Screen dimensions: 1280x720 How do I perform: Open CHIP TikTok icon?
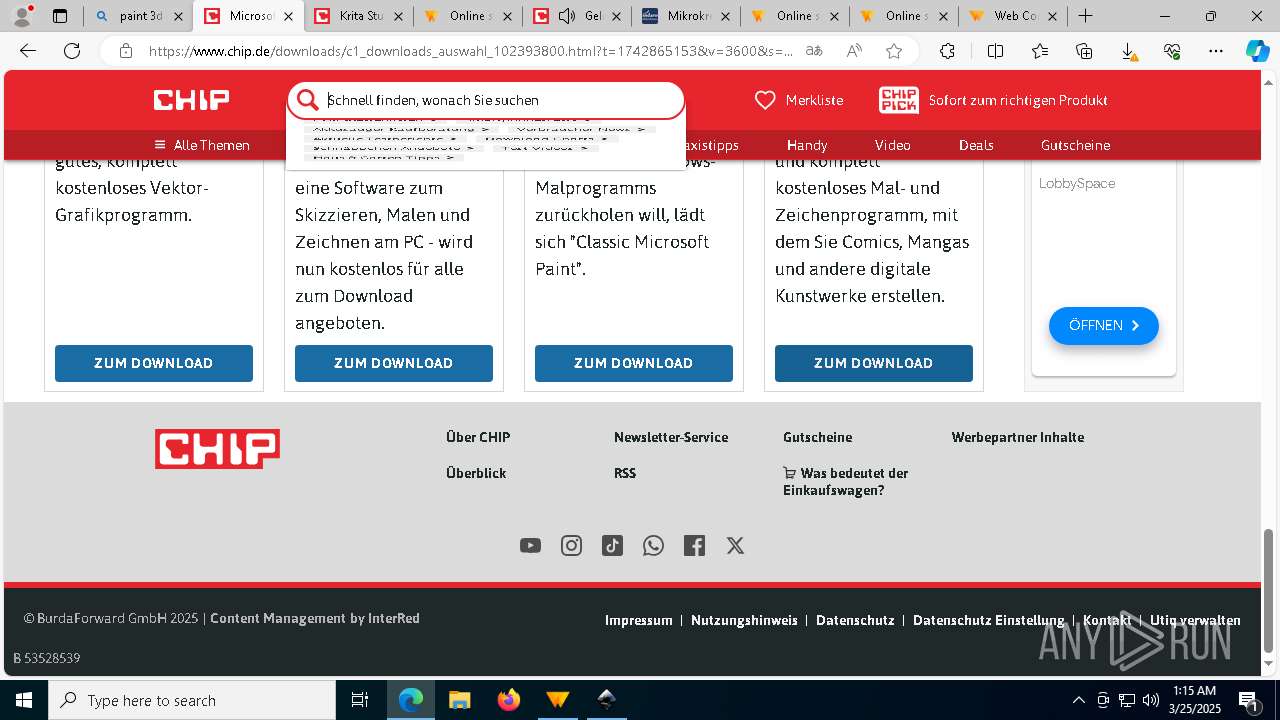[x=612, y=545]
